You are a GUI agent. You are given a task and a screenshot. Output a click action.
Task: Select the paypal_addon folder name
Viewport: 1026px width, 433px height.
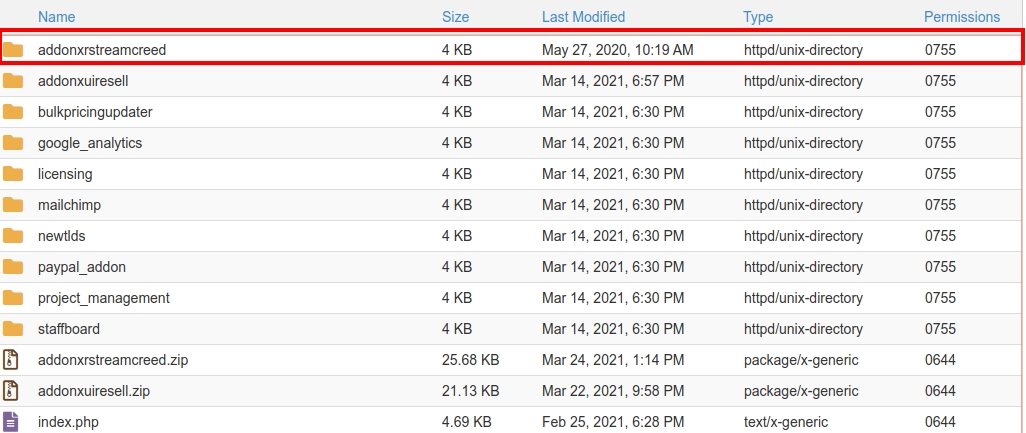coord(82,267)
